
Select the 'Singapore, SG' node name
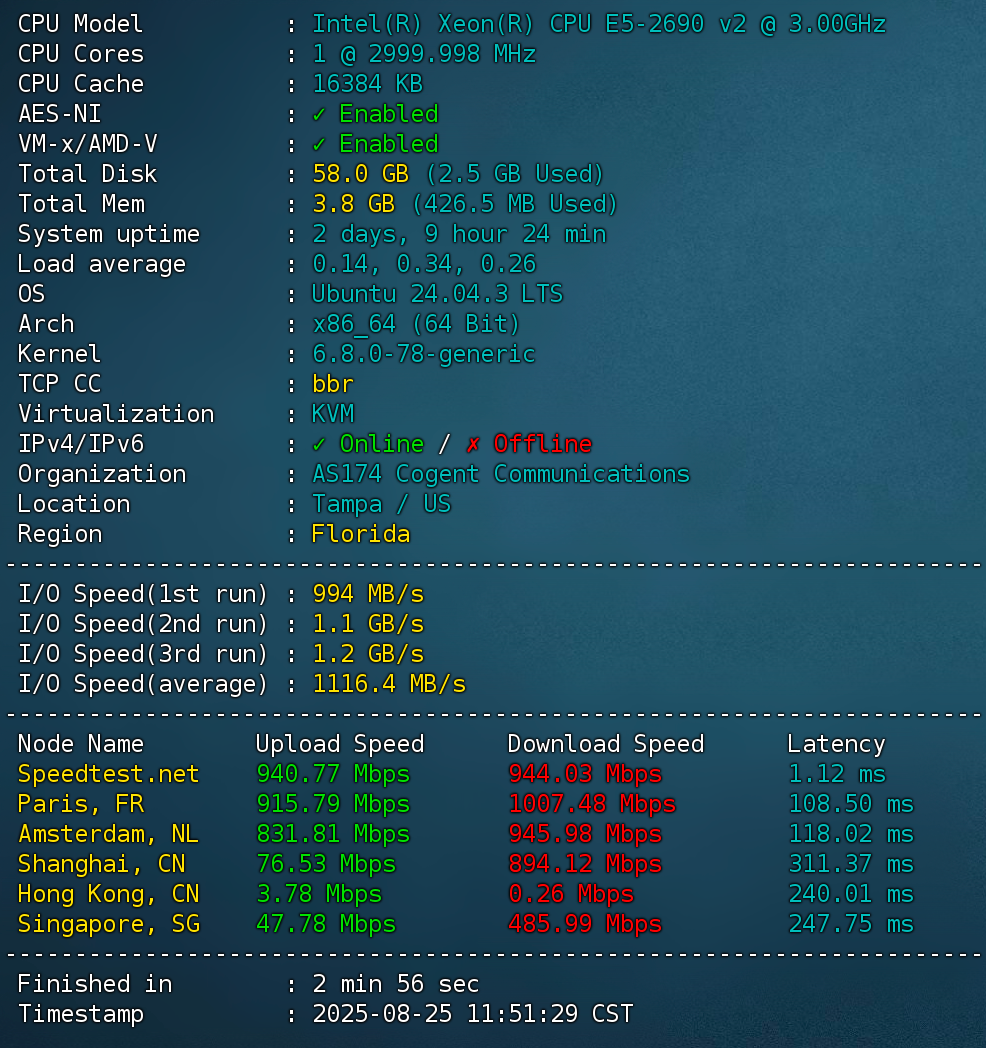point(108,924)
